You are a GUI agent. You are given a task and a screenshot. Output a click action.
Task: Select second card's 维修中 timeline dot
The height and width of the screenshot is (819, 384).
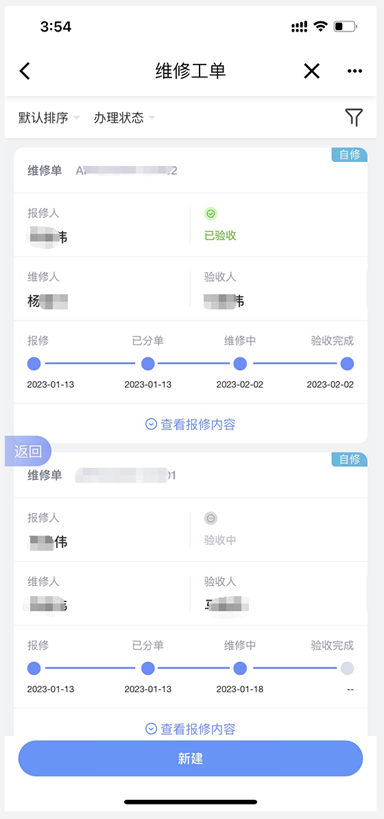(240, 668)
